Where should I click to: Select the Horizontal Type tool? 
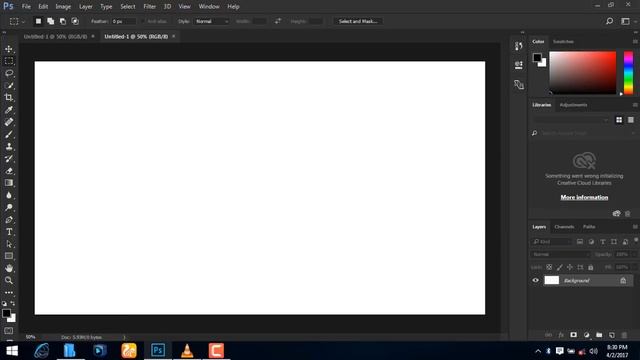click(9, 232)
